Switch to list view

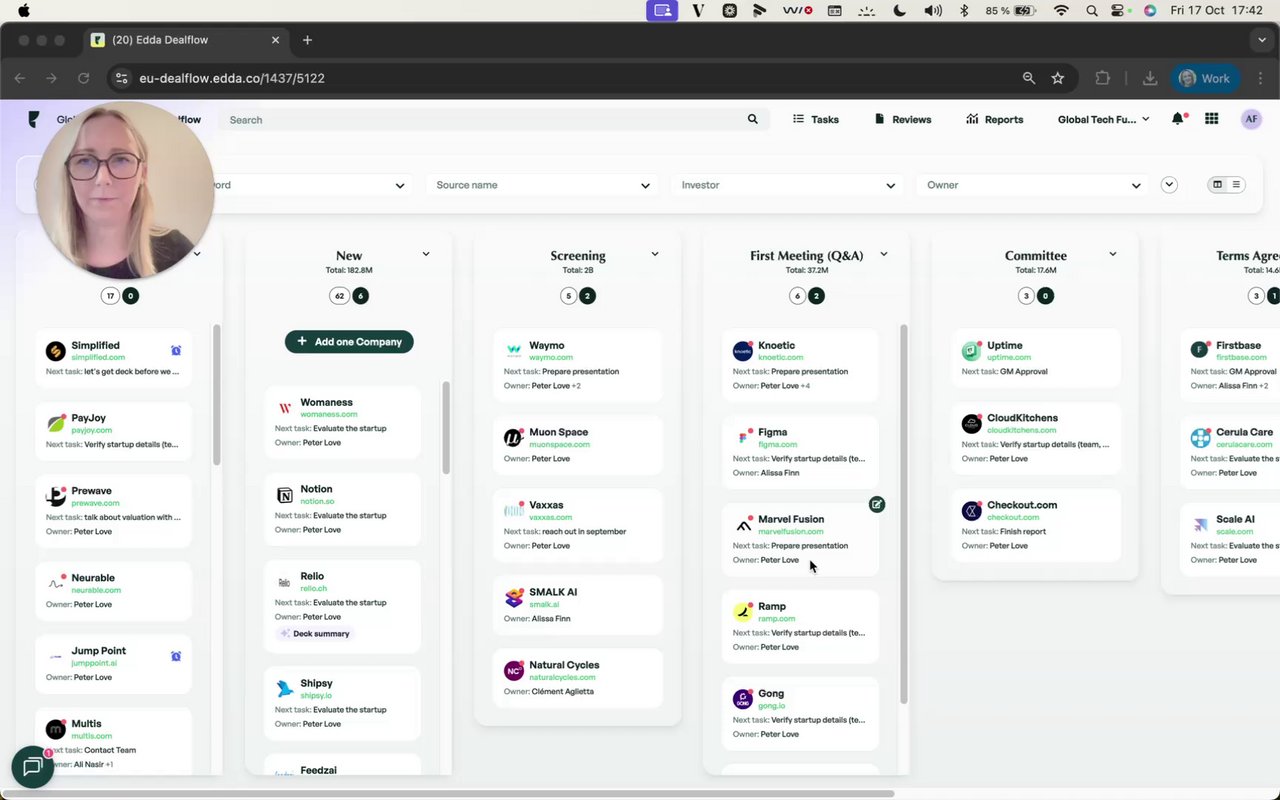[1236, 185]
